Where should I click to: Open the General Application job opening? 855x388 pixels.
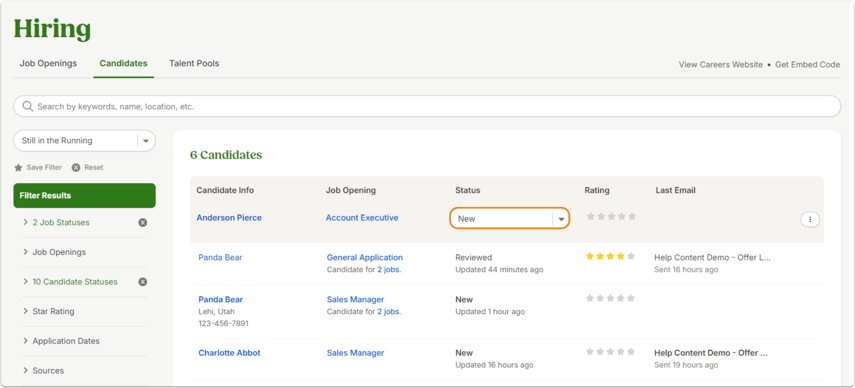click(x=365, y=257)
